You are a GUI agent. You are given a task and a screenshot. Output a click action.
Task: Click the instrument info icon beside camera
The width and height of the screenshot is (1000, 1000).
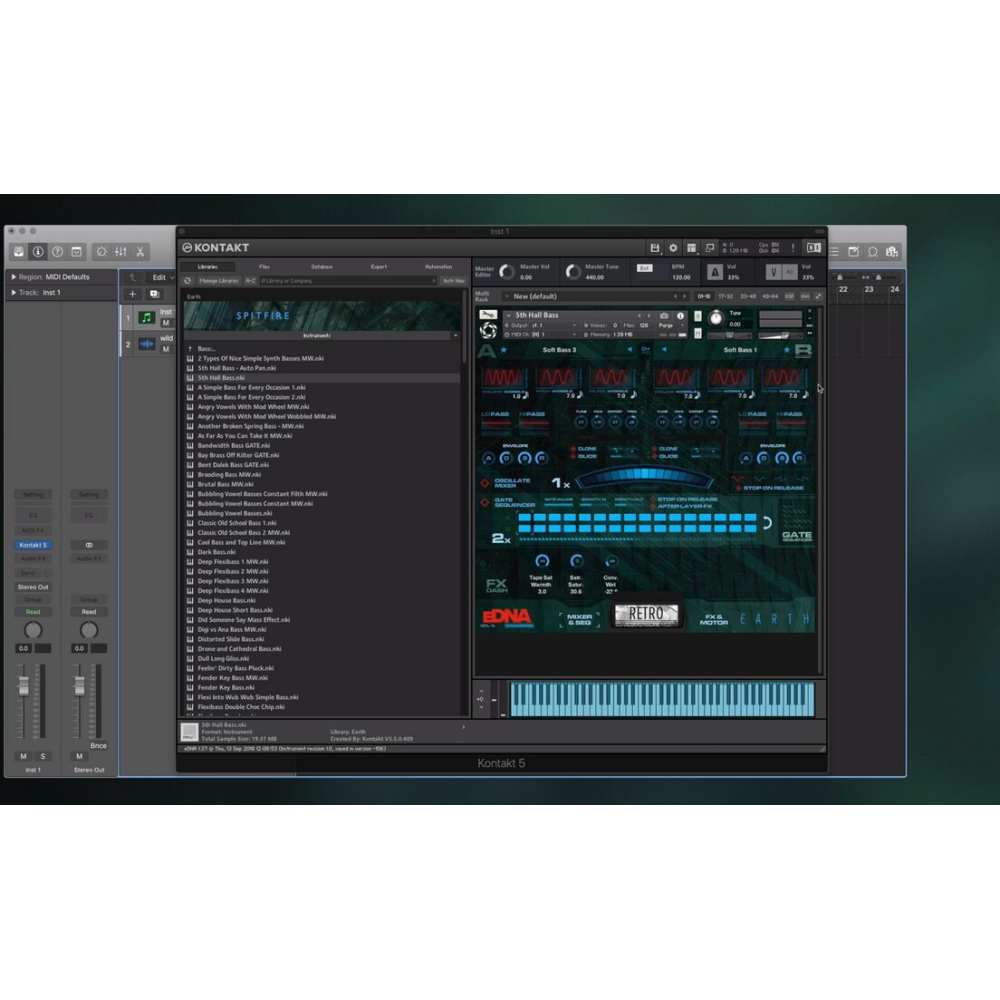[x=680, y=316]
